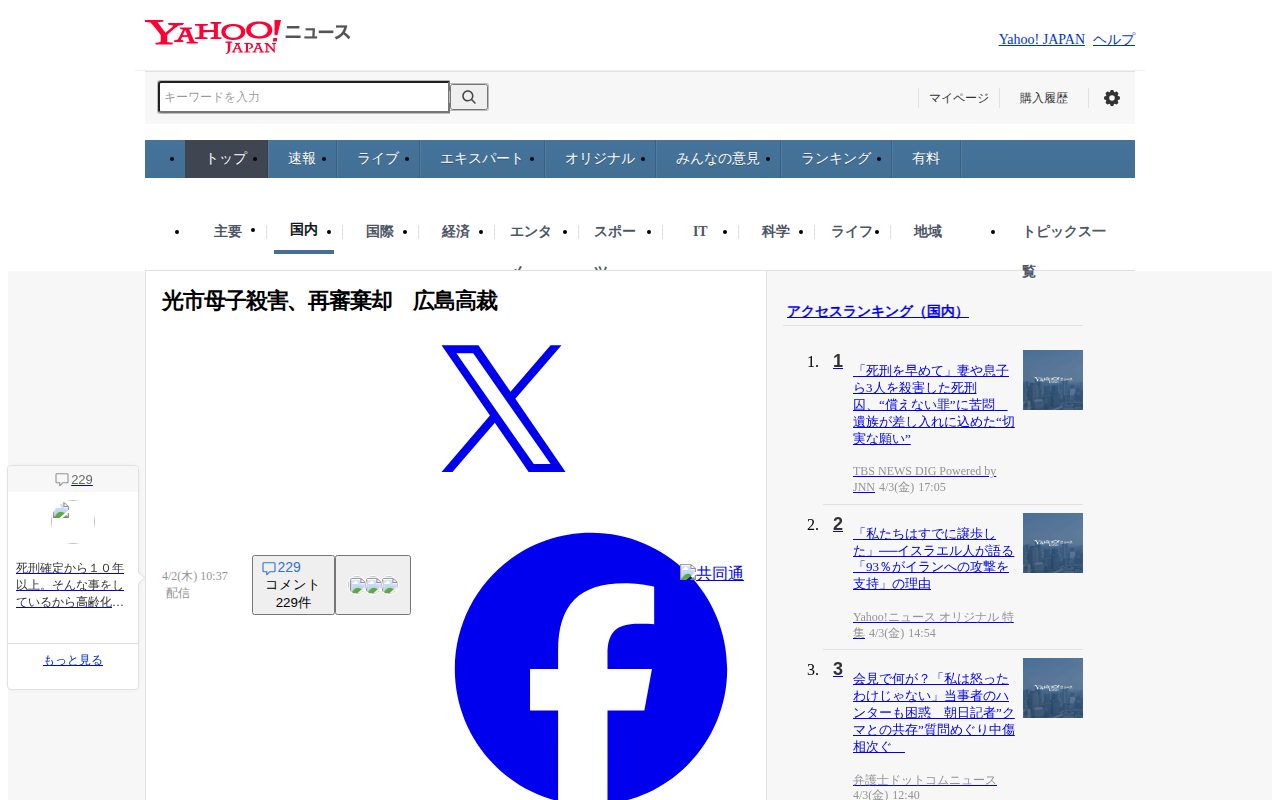
Task: Open ranking article 会見で何が？
Action: point(934,712)
